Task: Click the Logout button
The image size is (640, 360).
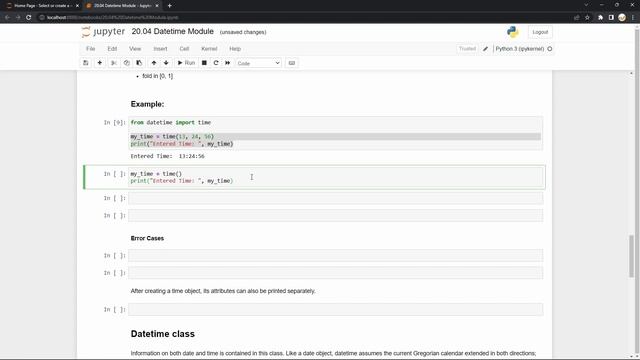Action: pos(540,32)
